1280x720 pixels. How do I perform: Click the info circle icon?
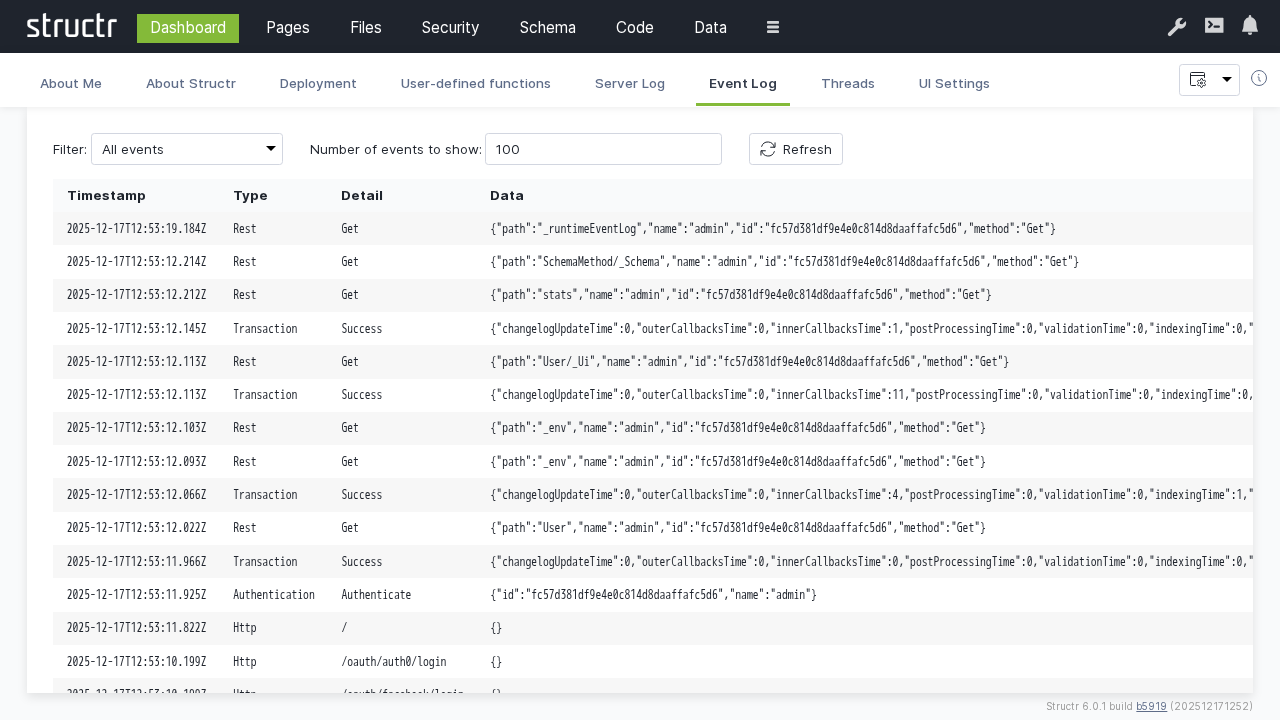tap(1259, 78)
